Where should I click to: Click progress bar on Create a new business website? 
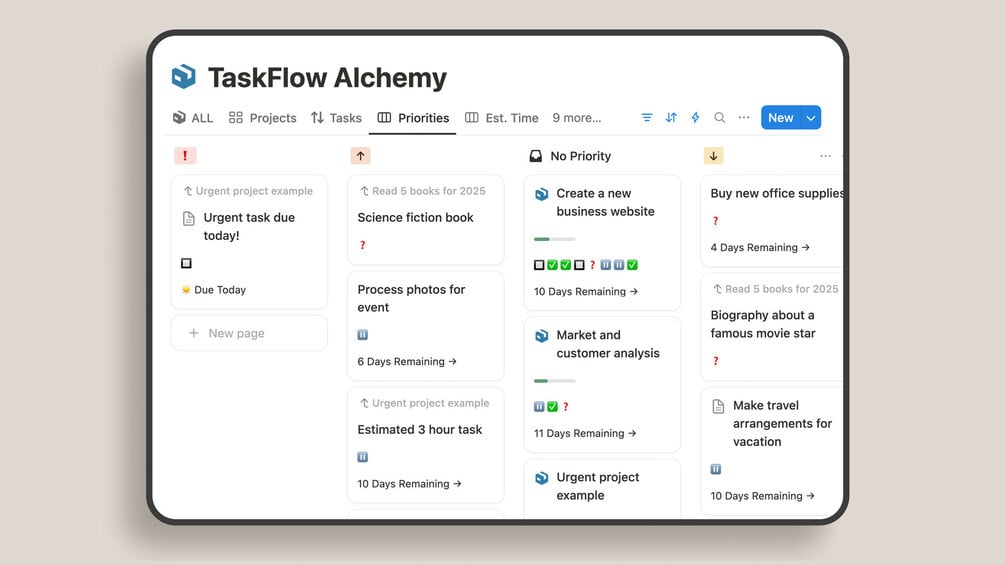[x=554, y=239]
